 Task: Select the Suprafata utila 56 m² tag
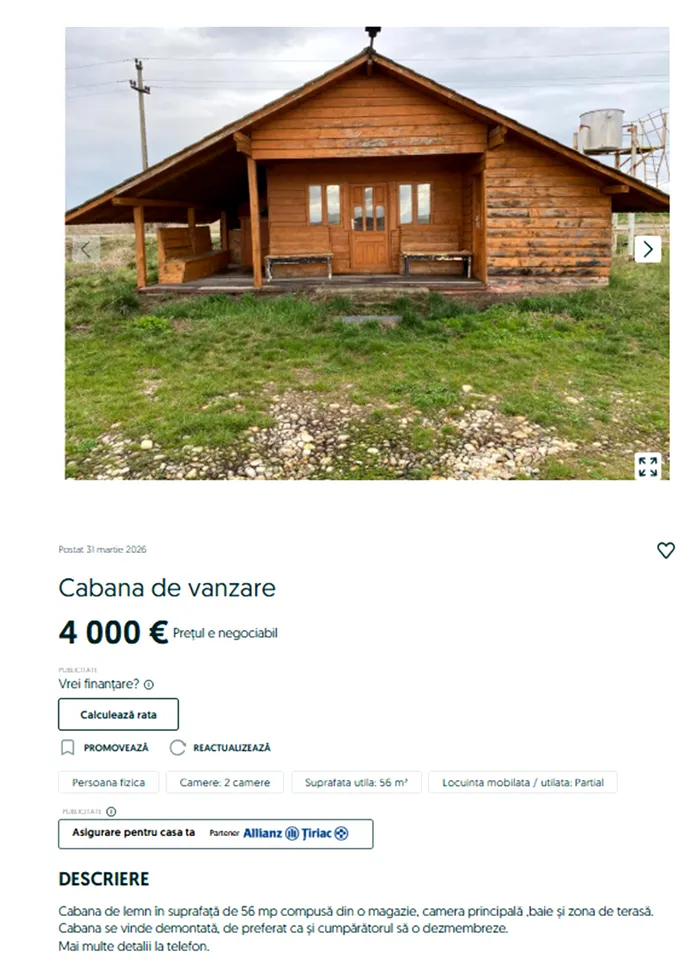[356, 782]
